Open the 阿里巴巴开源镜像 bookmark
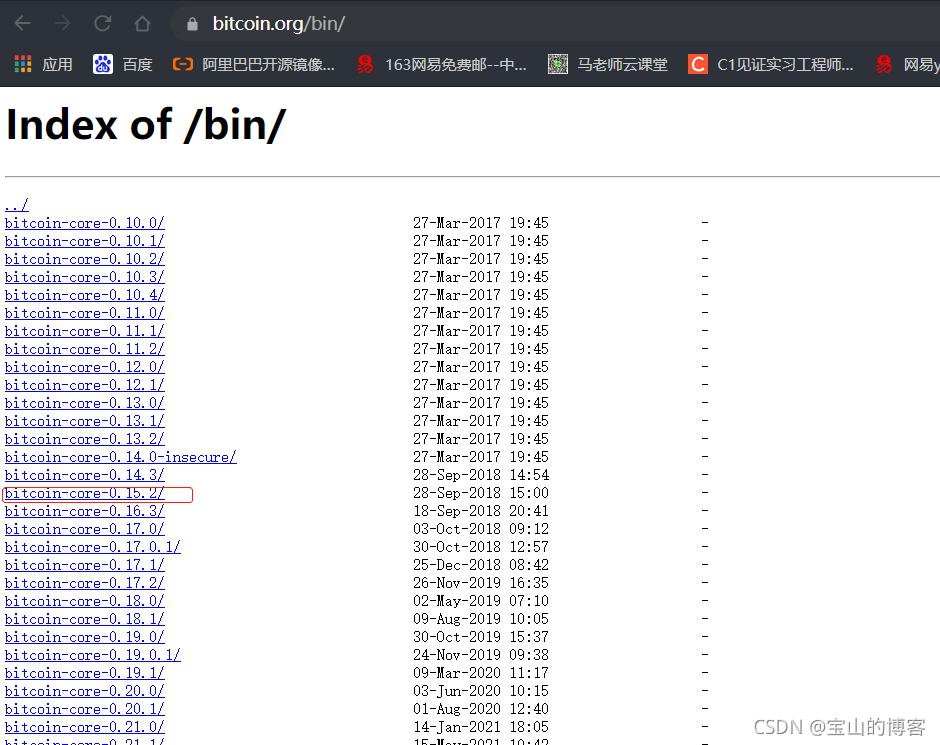Viewport: 940px width, 745px height. (x=254, y=64)
